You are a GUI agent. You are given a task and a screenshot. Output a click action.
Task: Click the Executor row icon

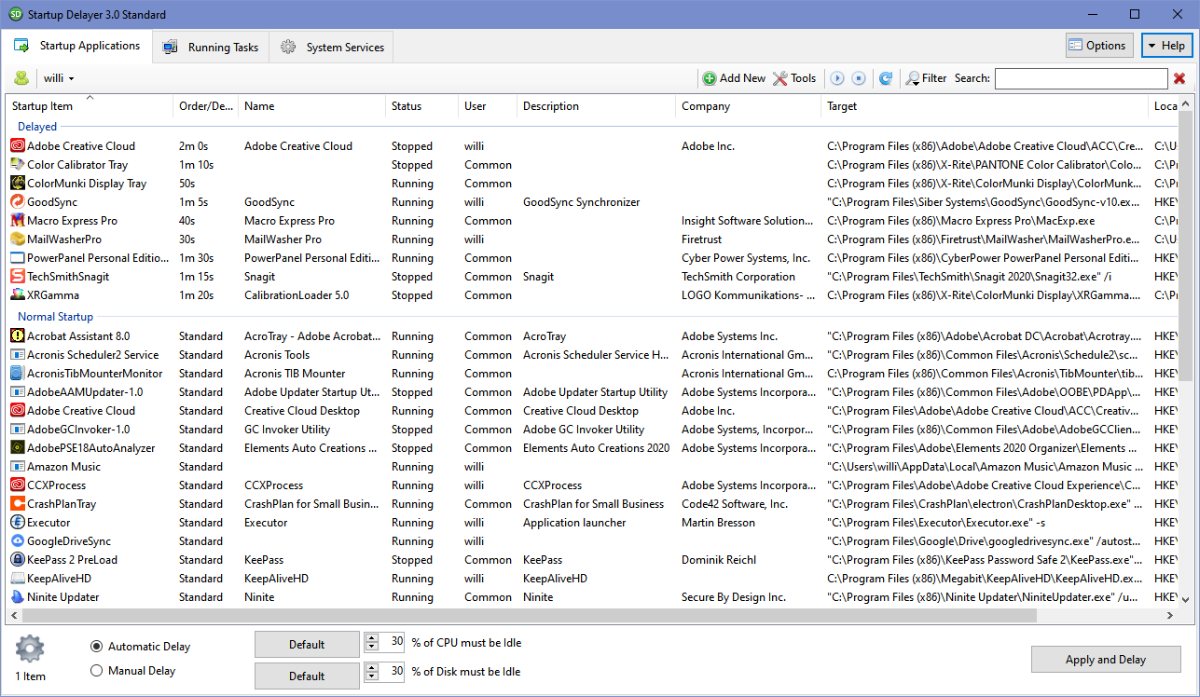pyautogui.click(x=17, y=522)
